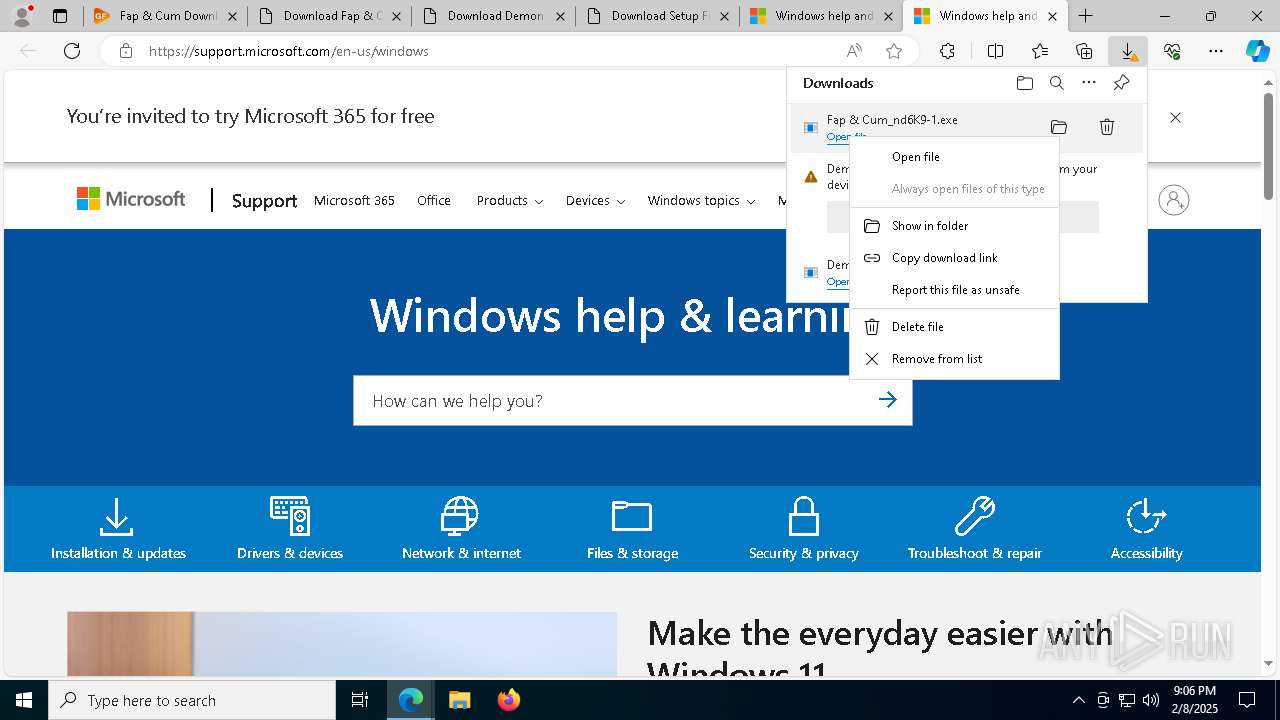Open Task View on taskbar
1280x720 pixels.
(360, 700)
